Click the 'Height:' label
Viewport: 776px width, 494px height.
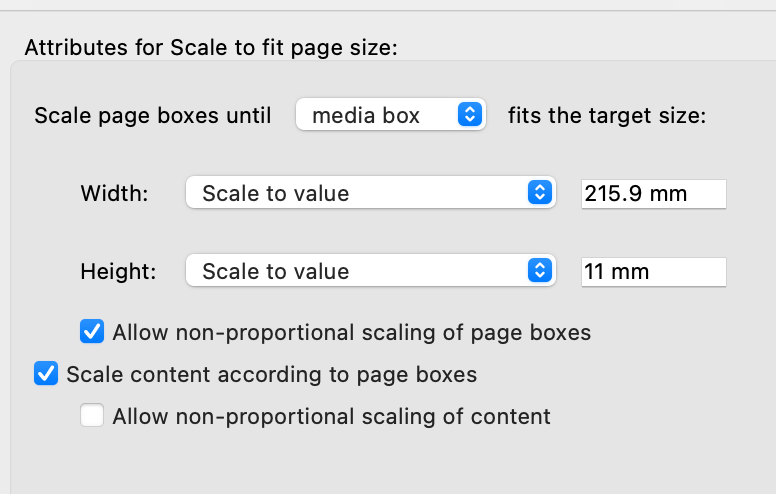pos(115,271)
